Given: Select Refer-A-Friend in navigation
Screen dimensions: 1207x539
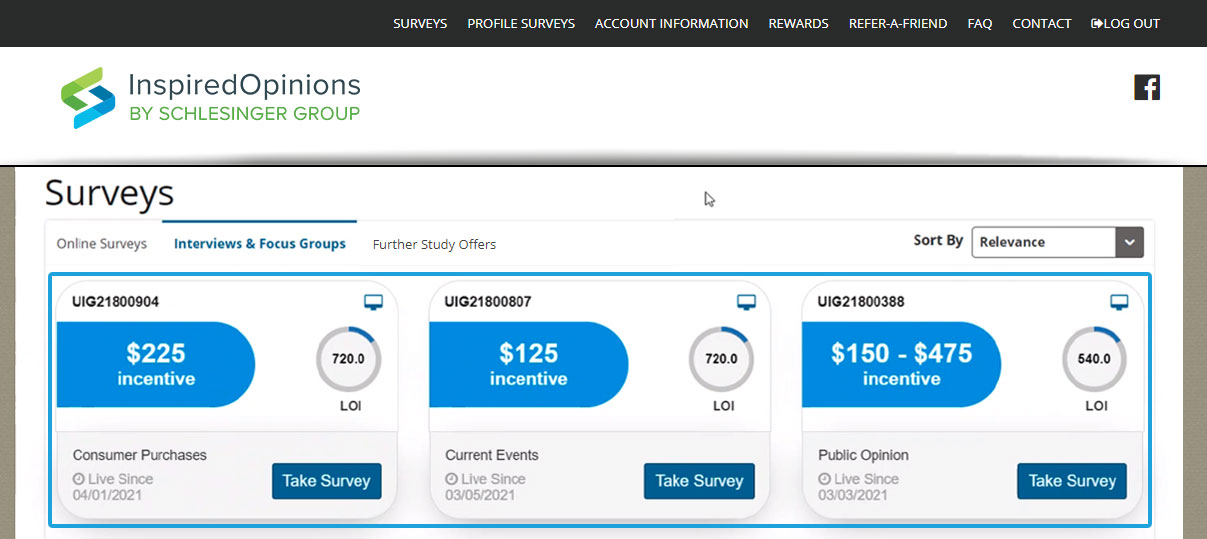Looking at the screenshot, I should point(898,23).
